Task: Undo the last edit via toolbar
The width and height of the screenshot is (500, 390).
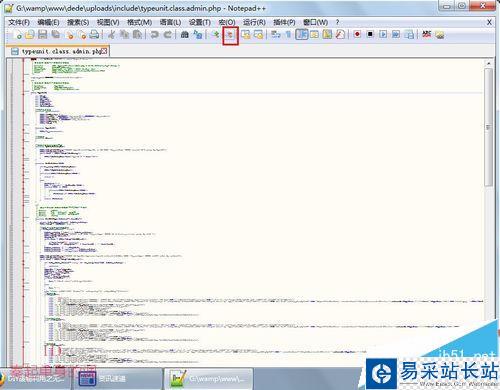Action: (154, 34)
